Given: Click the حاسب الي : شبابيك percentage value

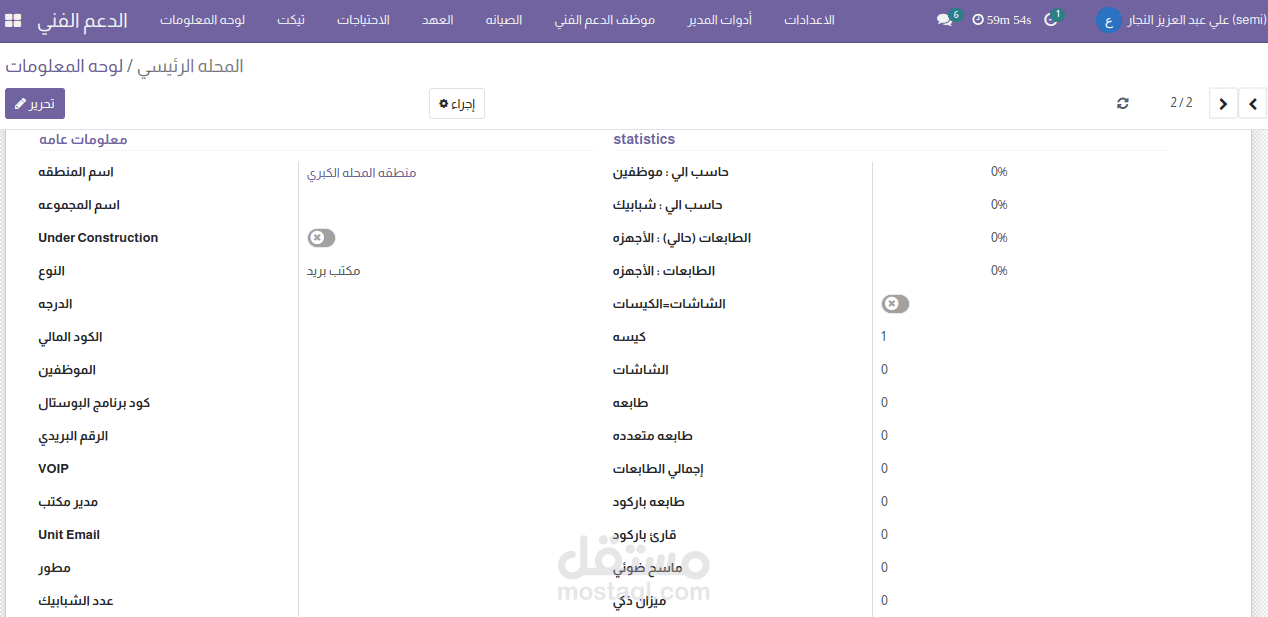Looking at the screenshot, I should (999, 205).
